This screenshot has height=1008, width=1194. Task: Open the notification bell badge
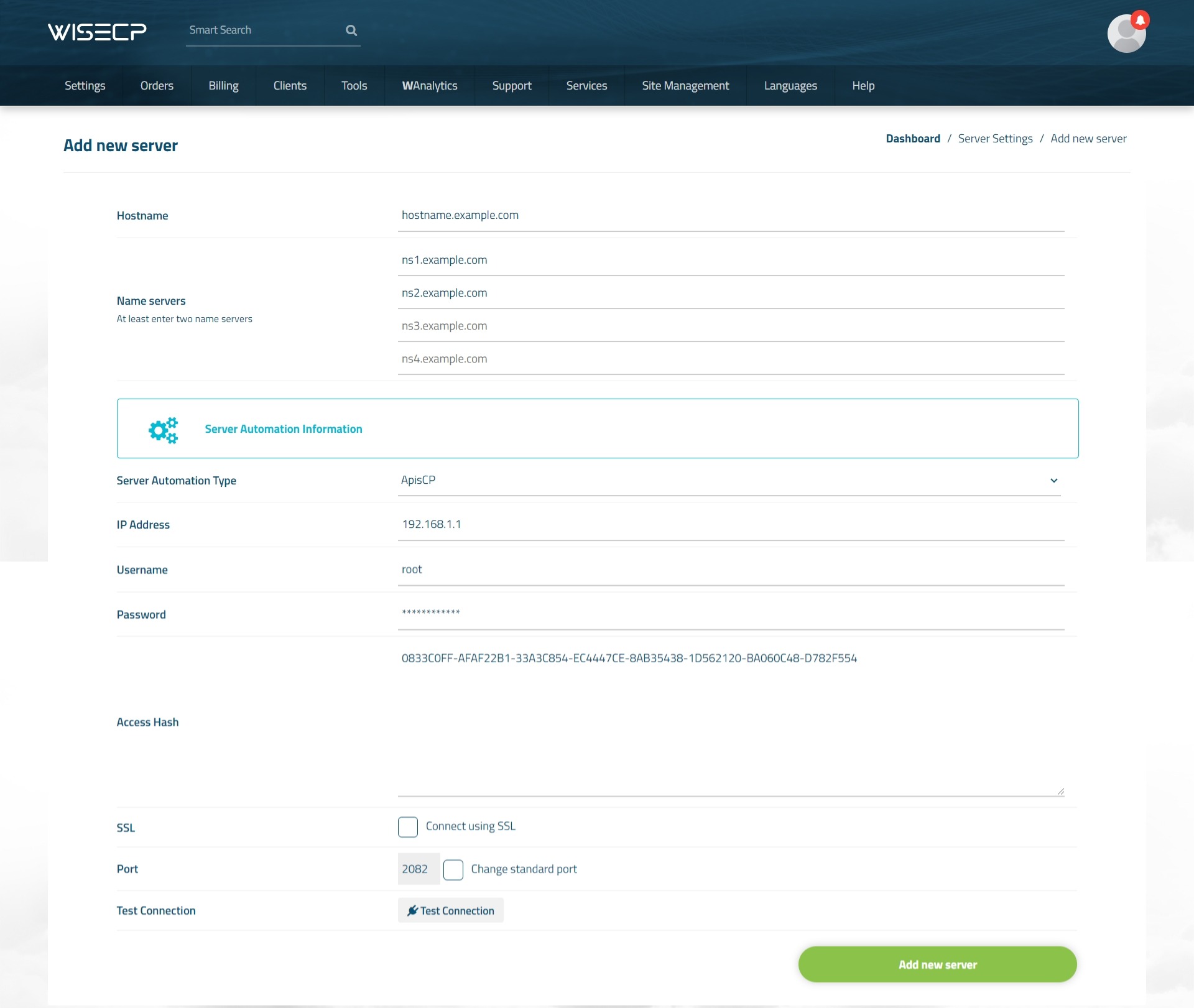1140,20
